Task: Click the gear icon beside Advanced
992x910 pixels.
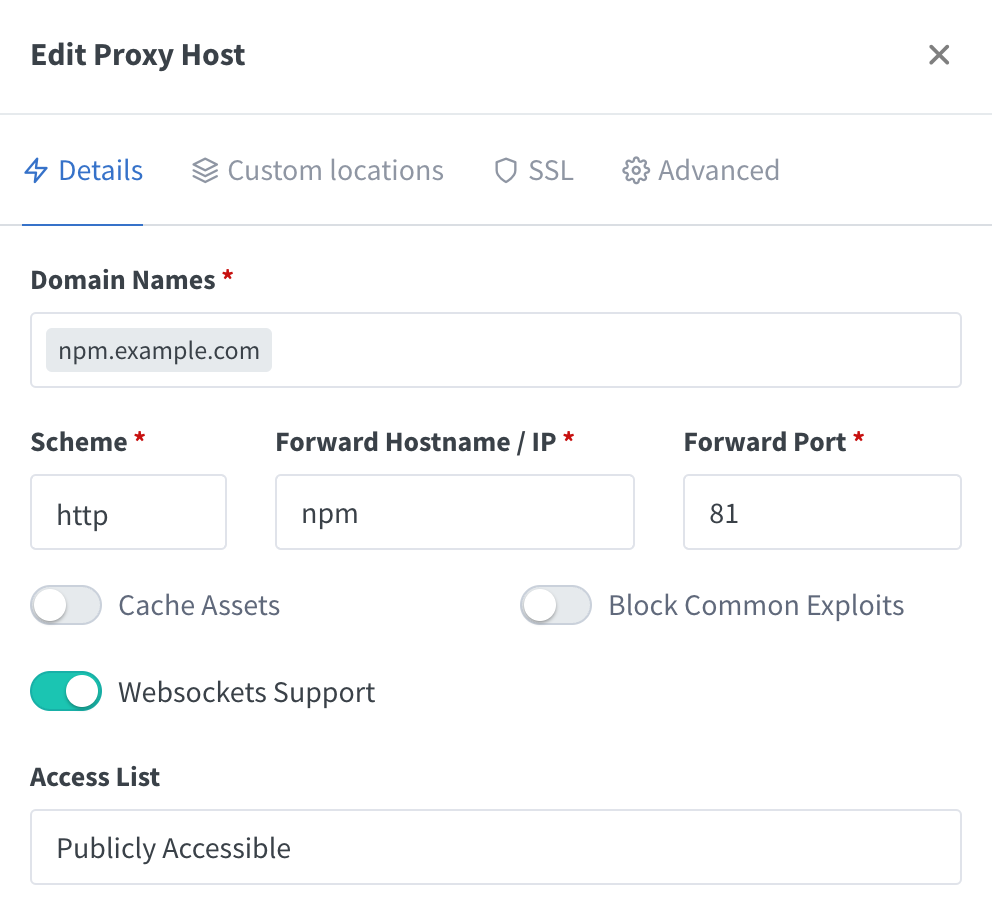Action: 635,171
